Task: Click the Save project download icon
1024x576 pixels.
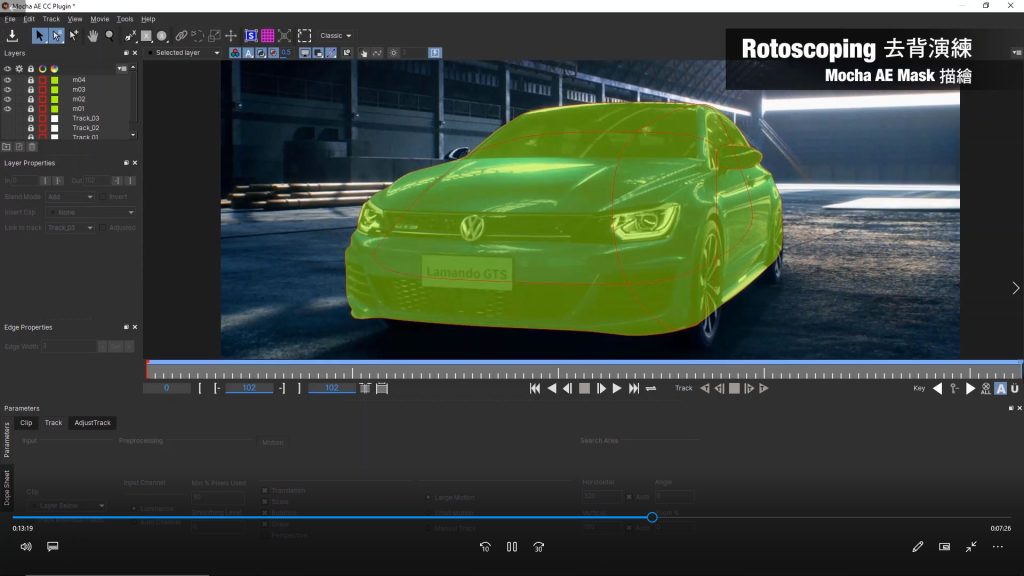Action: tap(13, 36)
